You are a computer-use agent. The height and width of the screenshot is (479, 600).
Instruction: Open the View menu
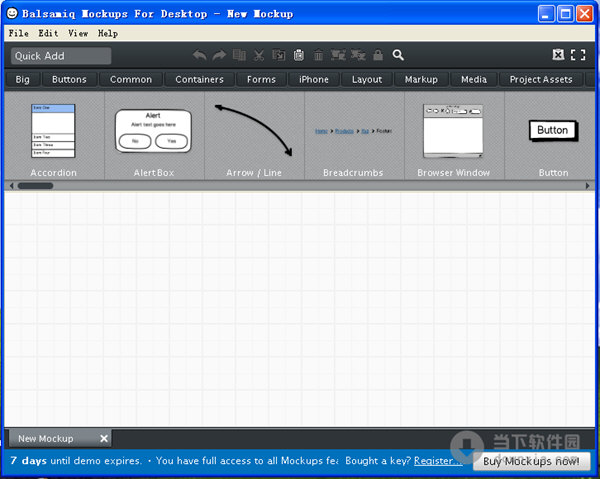click(78, 33)
